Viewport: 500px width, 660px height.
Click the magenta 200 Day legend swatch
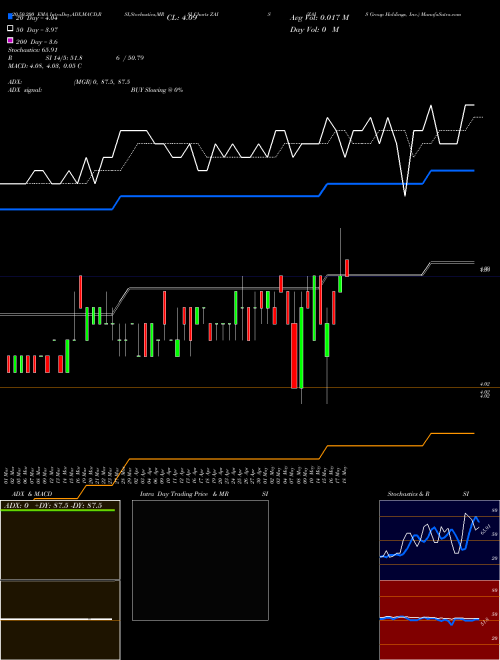[x=10, y=40]
